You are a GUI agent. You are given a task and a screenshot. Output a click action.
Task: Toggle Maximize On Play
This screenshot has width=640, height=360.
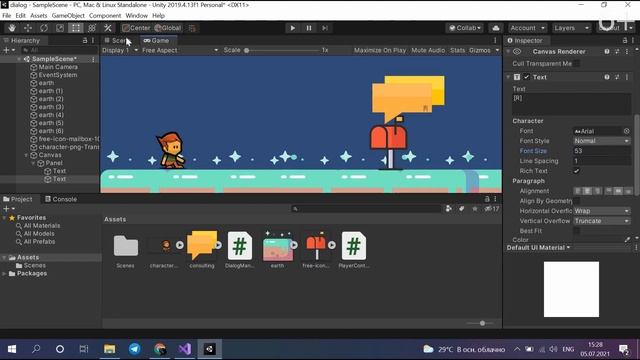380,50
